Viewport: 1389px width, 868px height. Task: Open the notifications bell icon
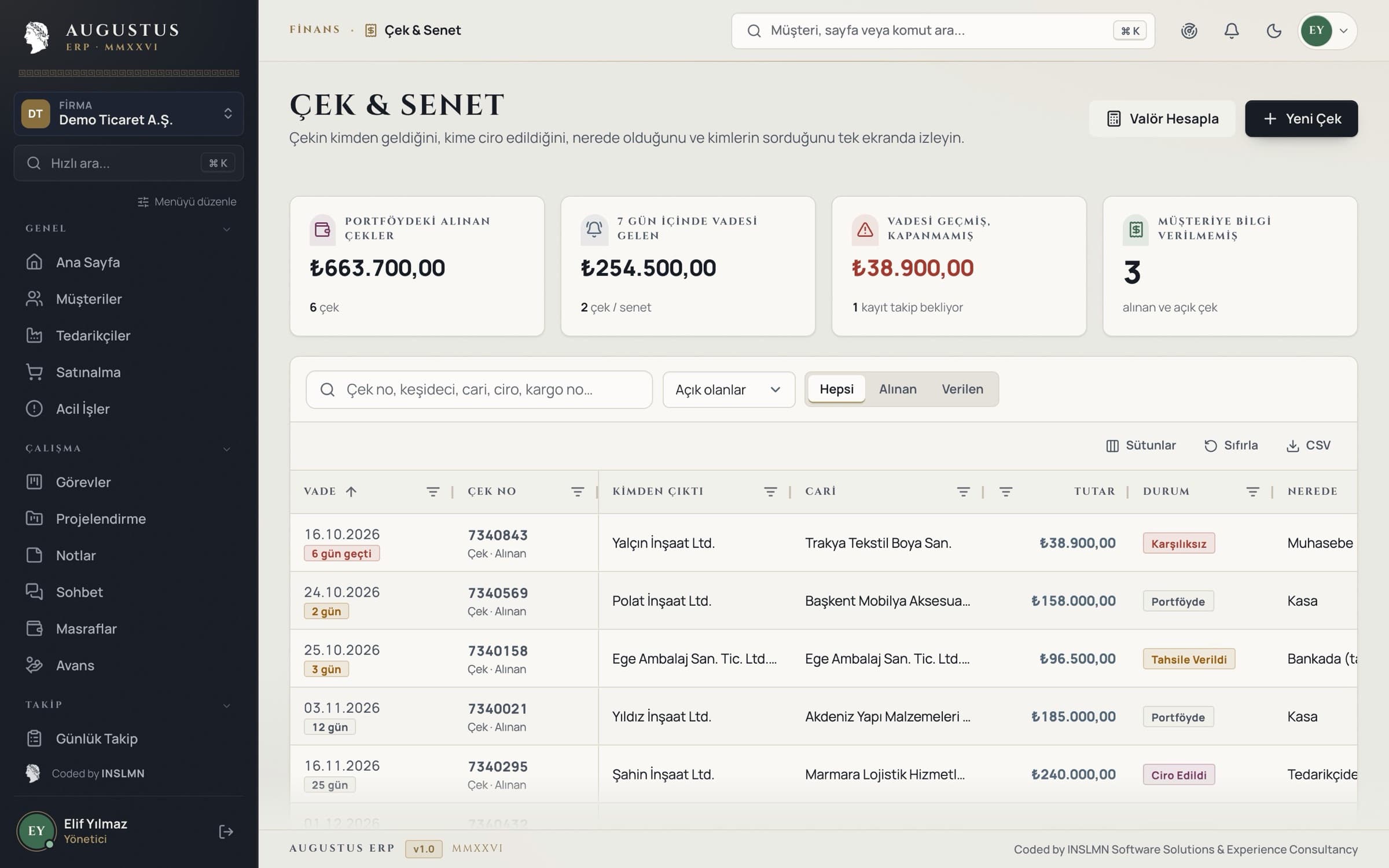(x=1231, y=31)
